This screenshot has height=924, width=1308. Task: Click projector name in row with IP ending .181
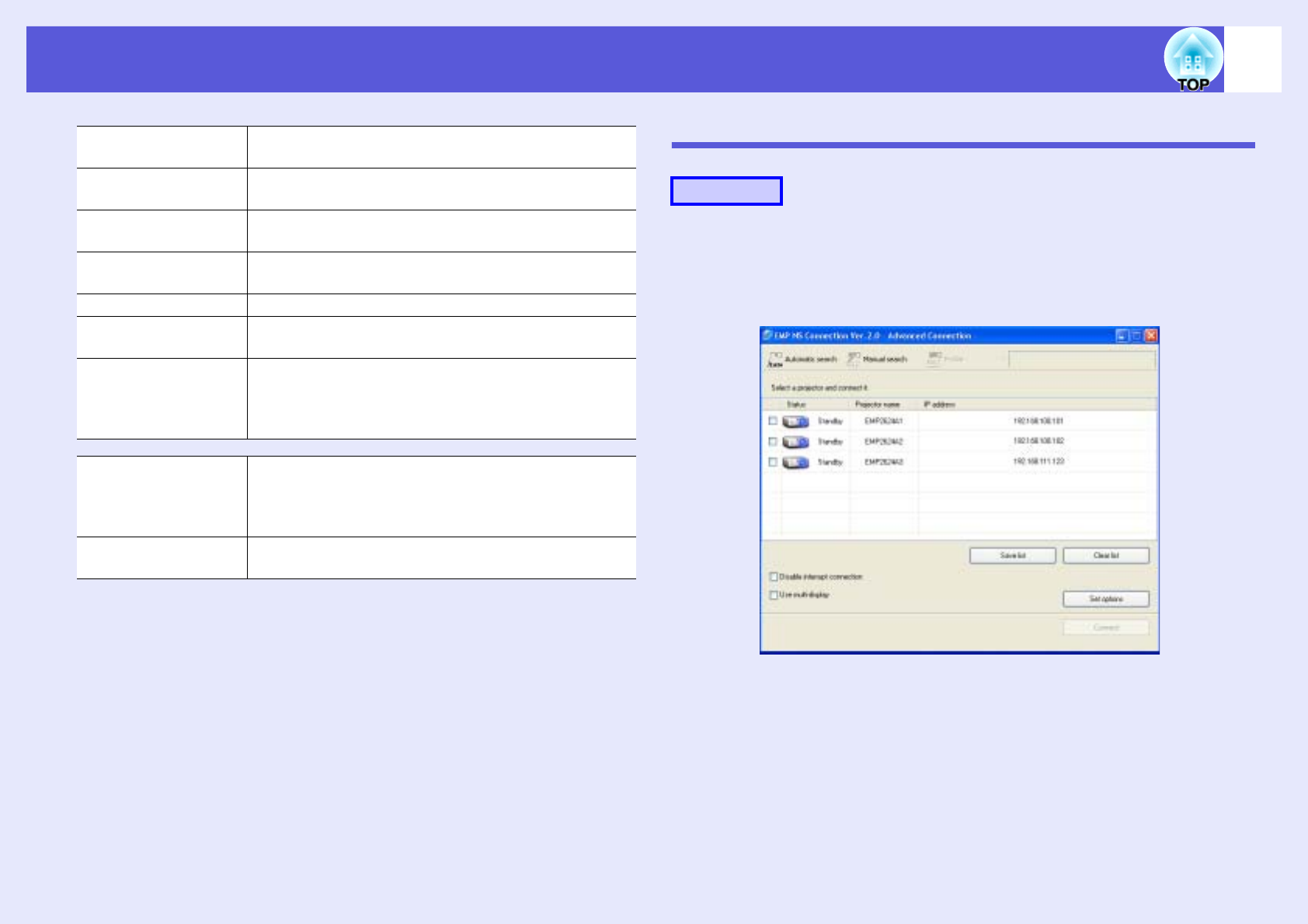click(884, 421)
